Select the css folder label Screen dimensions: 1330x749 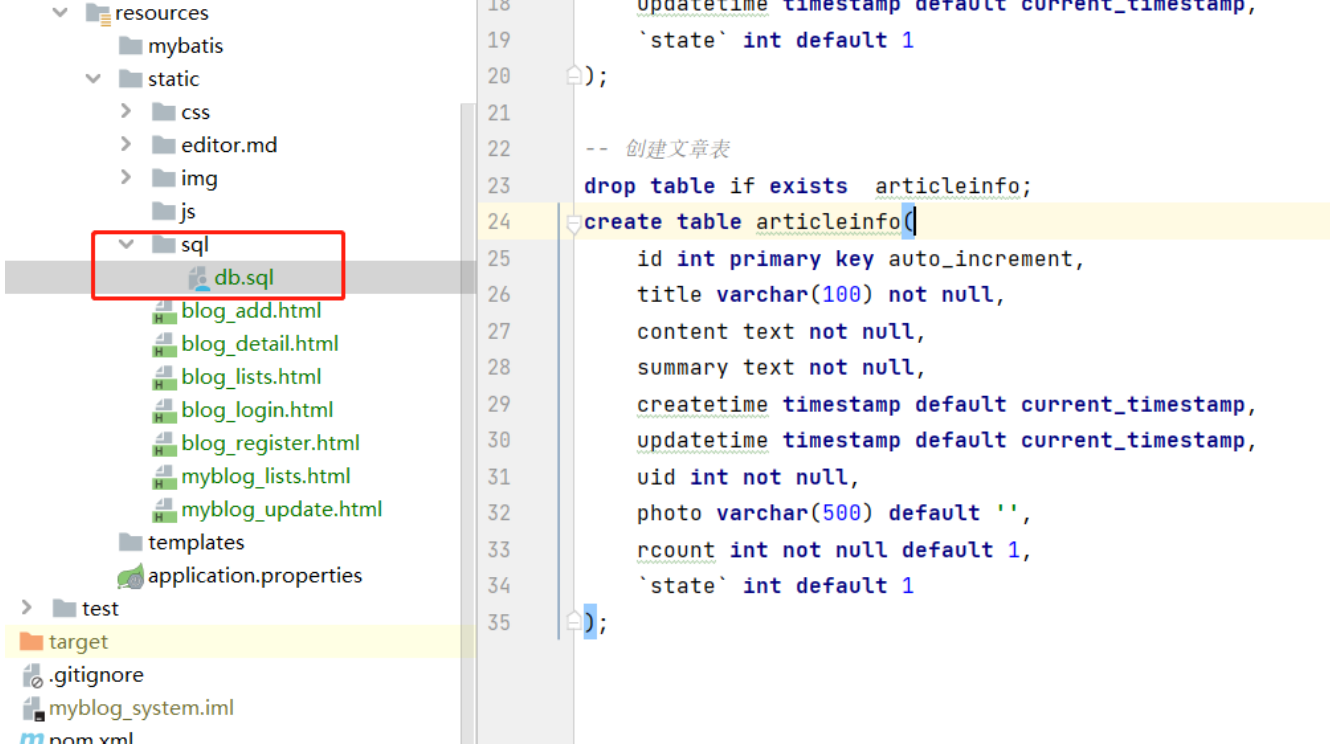[x=196, y=112]
